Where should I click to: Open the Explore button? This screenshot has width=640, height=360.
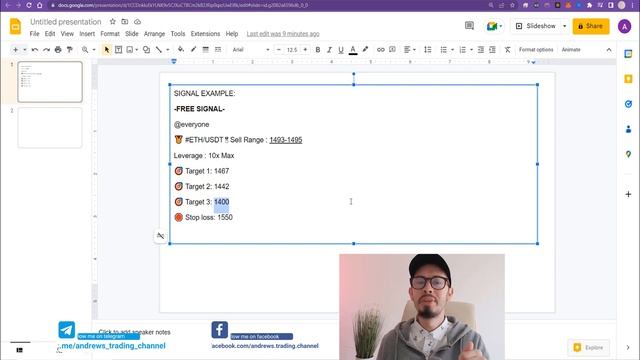588,348
